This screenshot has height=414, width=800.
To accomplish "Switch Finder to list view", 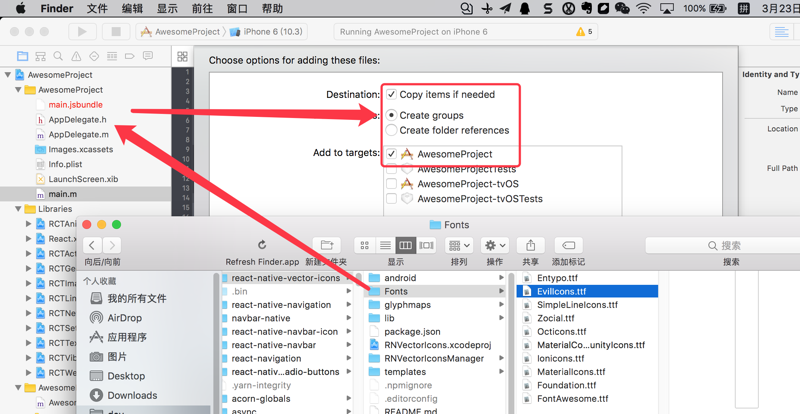I will [385, 246].
